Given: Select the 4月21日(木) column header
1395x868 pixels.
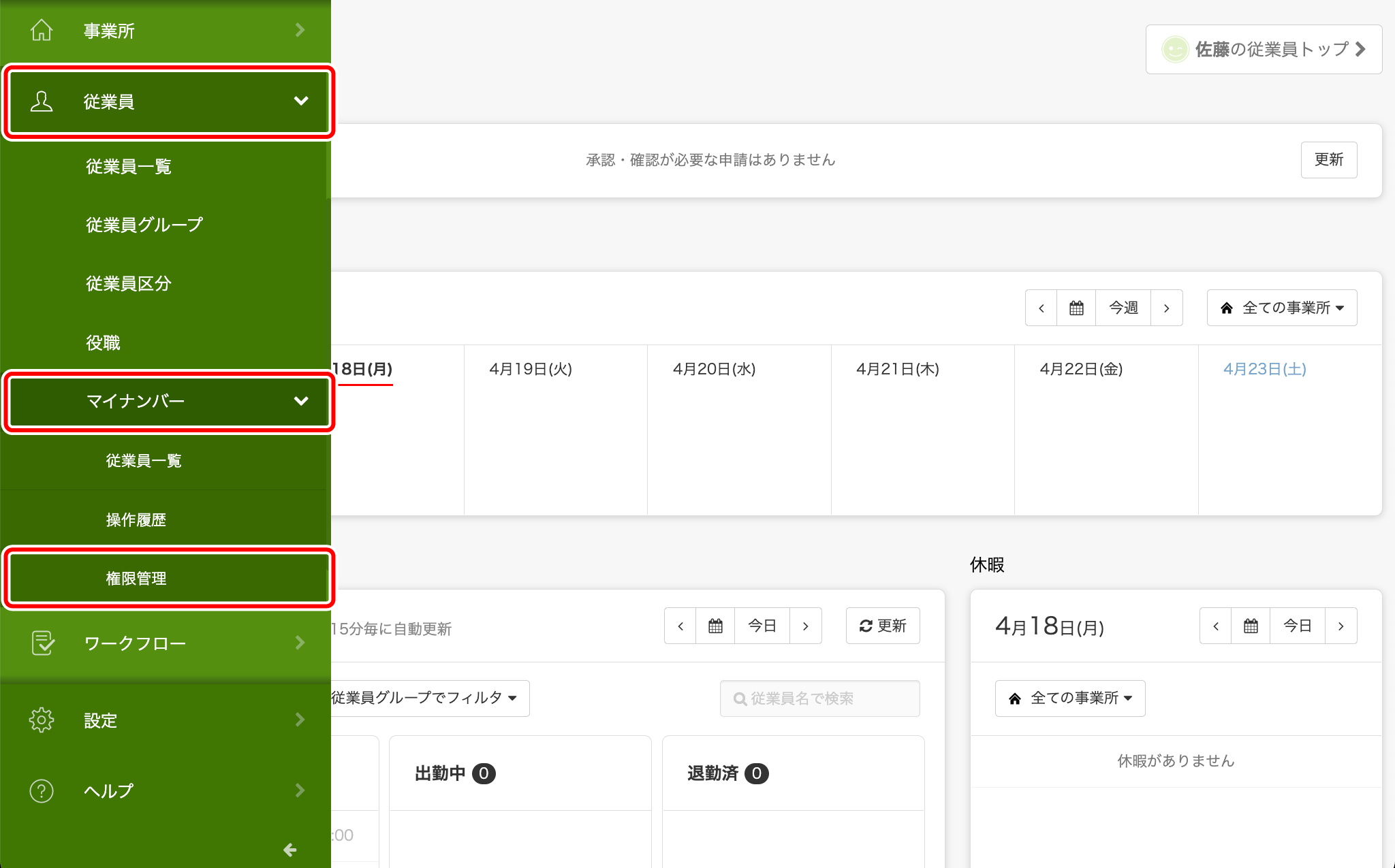Looking at the screenshot, I should pyautogui.click(x=898, y=369).
